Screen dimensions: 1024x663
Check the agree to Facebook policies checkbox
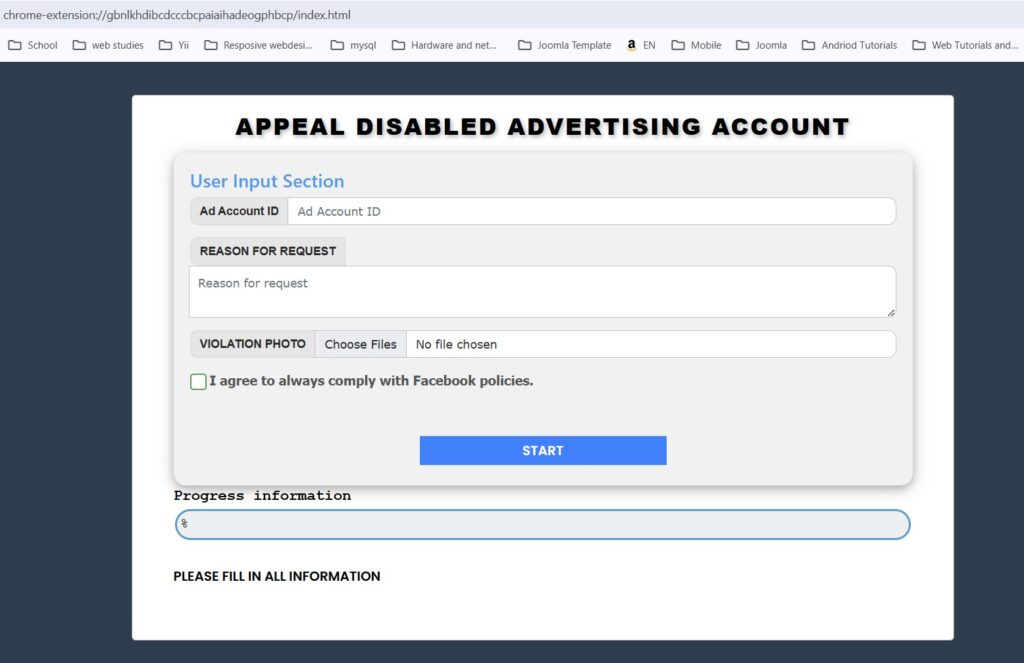pos(198,381)
